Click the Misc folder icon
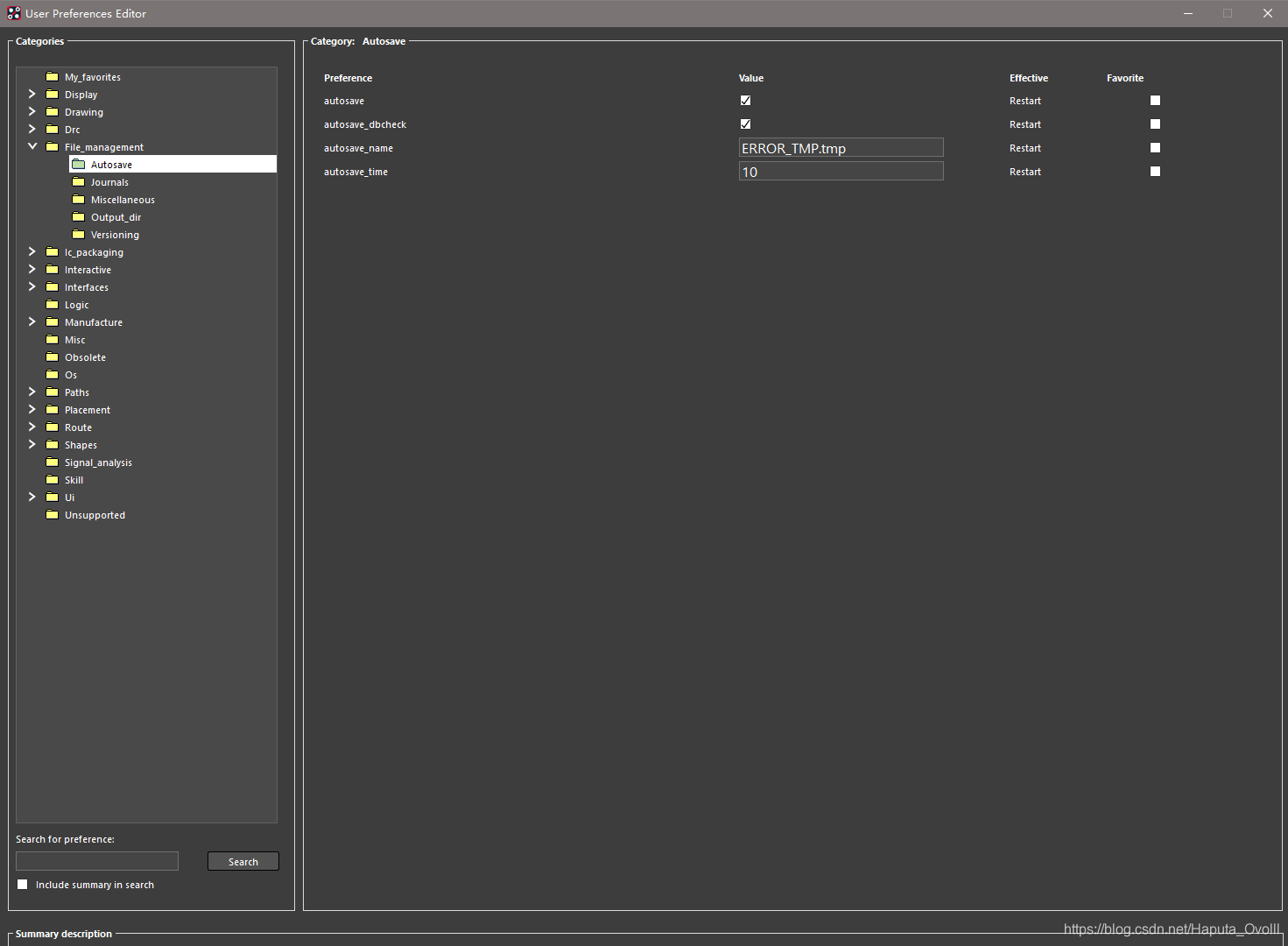 (x=52, y=340)
